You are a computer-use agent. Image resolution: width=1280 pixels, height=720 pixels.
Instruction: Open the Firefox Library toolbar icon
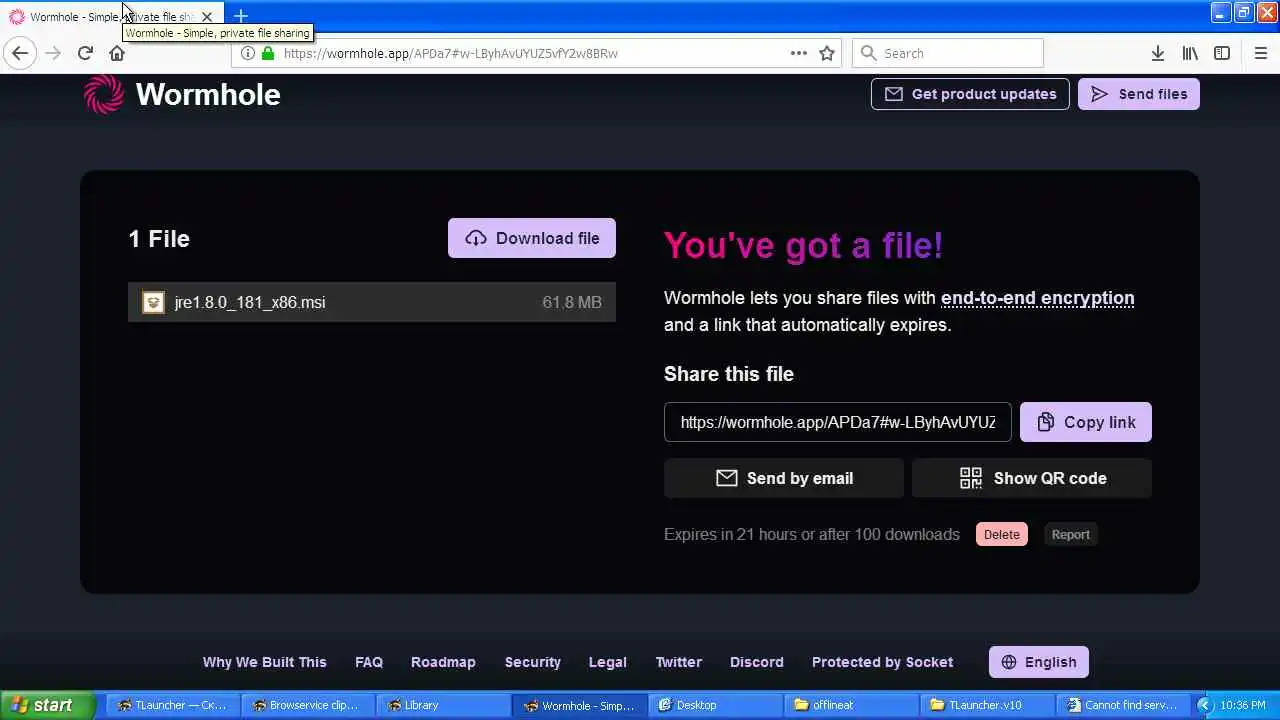click(1190, 53)
